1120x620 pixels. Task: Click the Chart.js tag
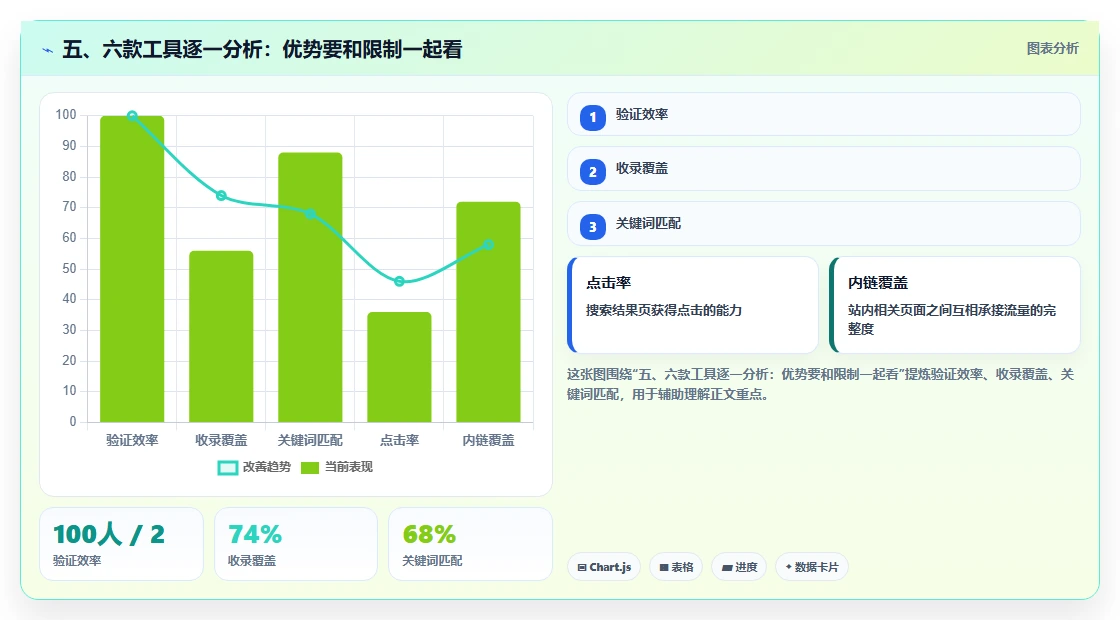tap(604, 567)
